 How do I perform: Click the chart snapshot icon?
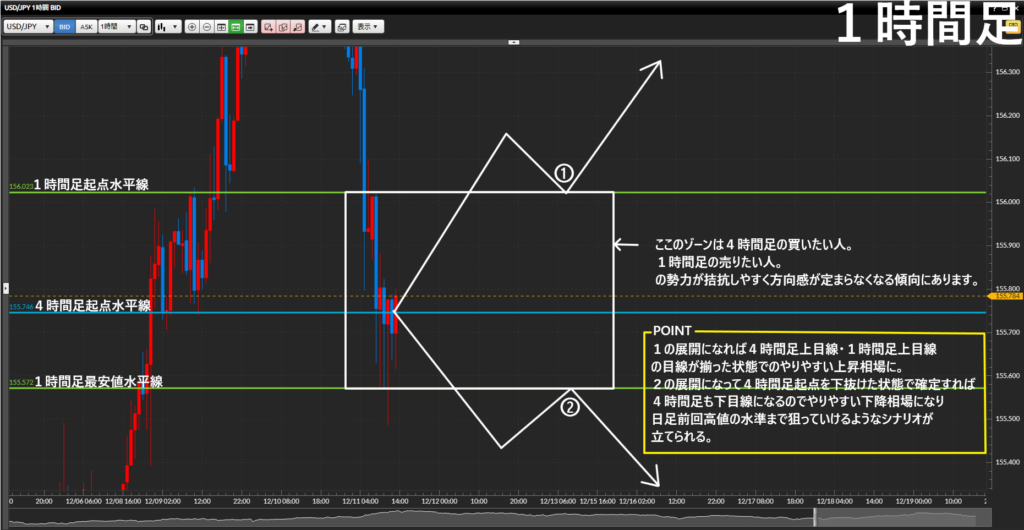coord(342,27)
